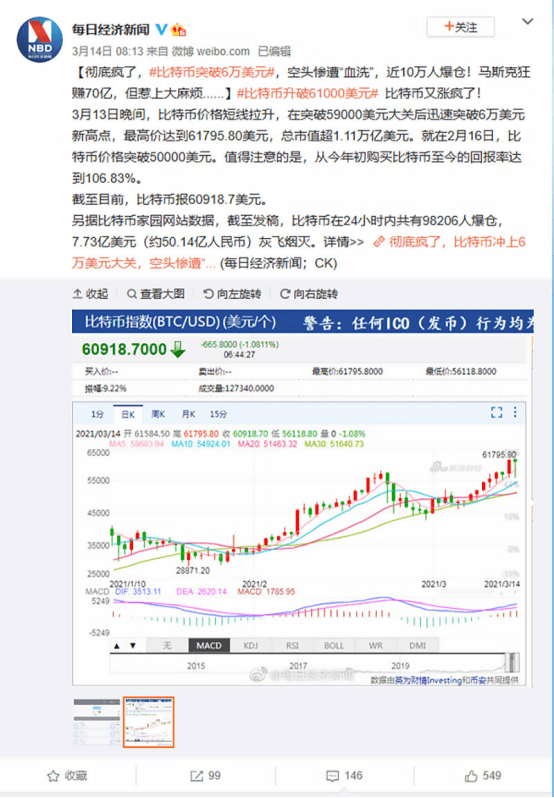Image resolution: width=554 pixels, height=798 pixels.
Task: Rotate image left with 向左旋转
Action: [x=232, y=294]
